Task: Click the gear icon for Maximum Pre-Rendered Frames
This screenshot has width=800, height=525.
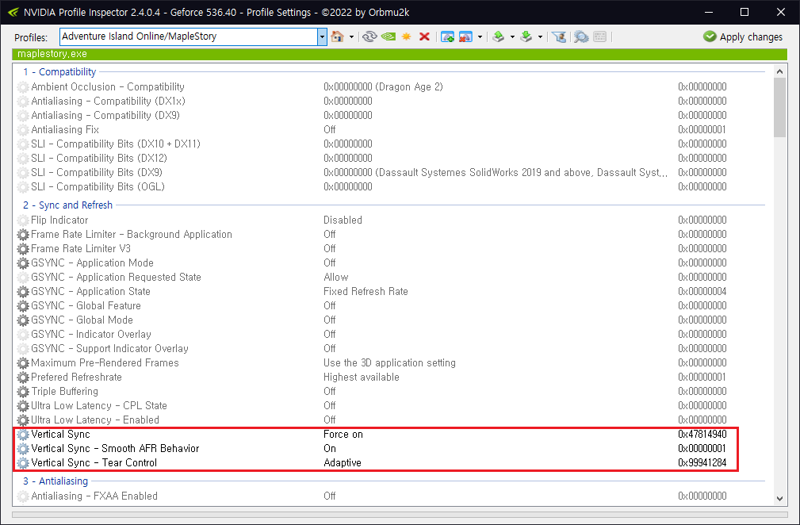Action: (x=23, y=363)
